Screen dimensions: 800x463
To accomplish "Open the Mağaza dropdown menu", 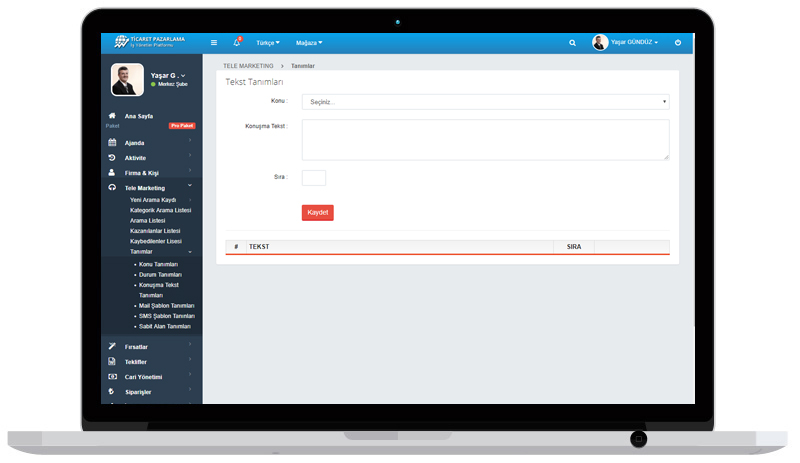I will pyautogui.click(x=309, y=43).
